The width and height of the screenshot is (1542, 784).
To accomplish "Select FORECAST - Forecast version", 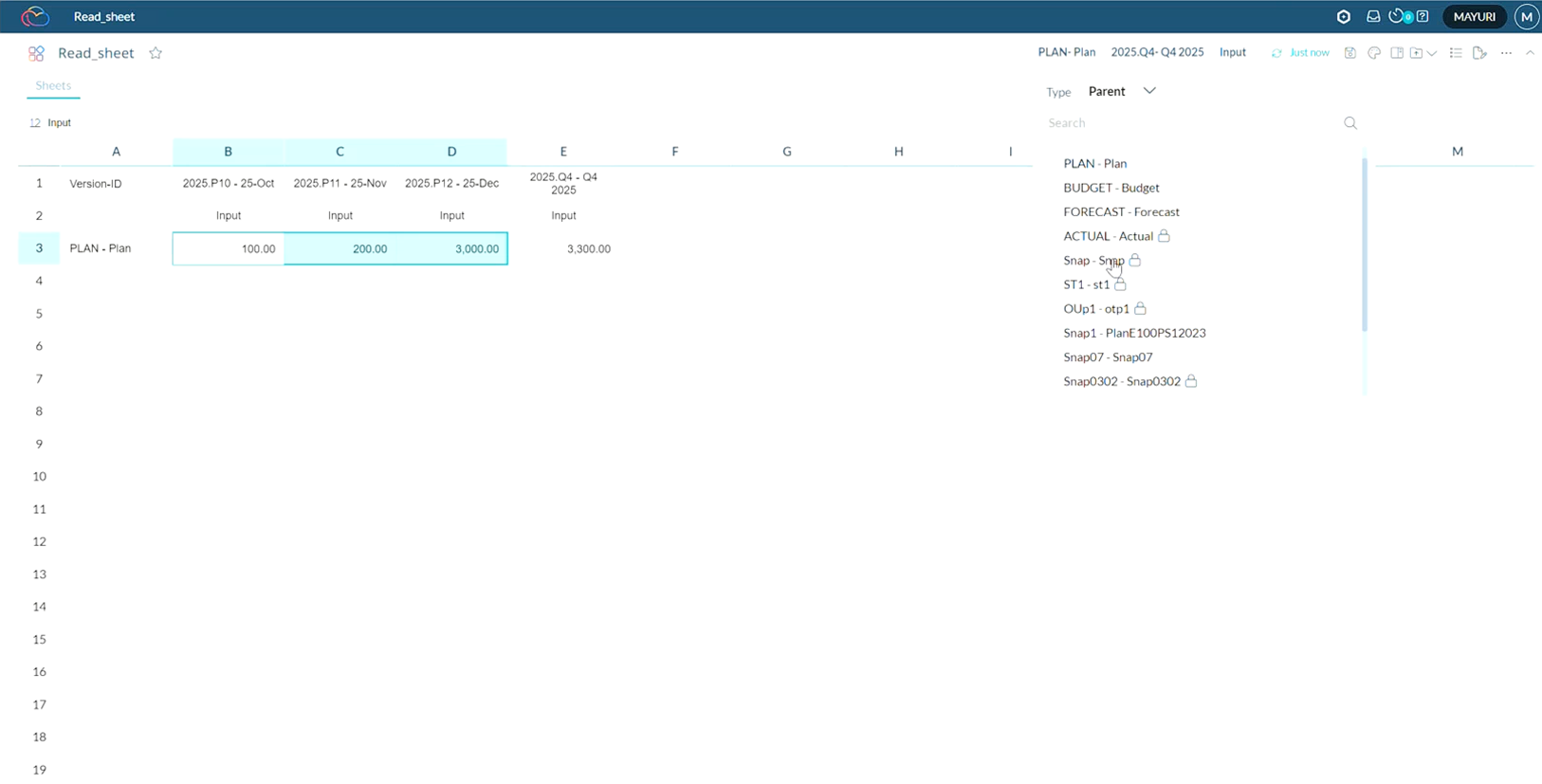I will [x=1121, y=212].
